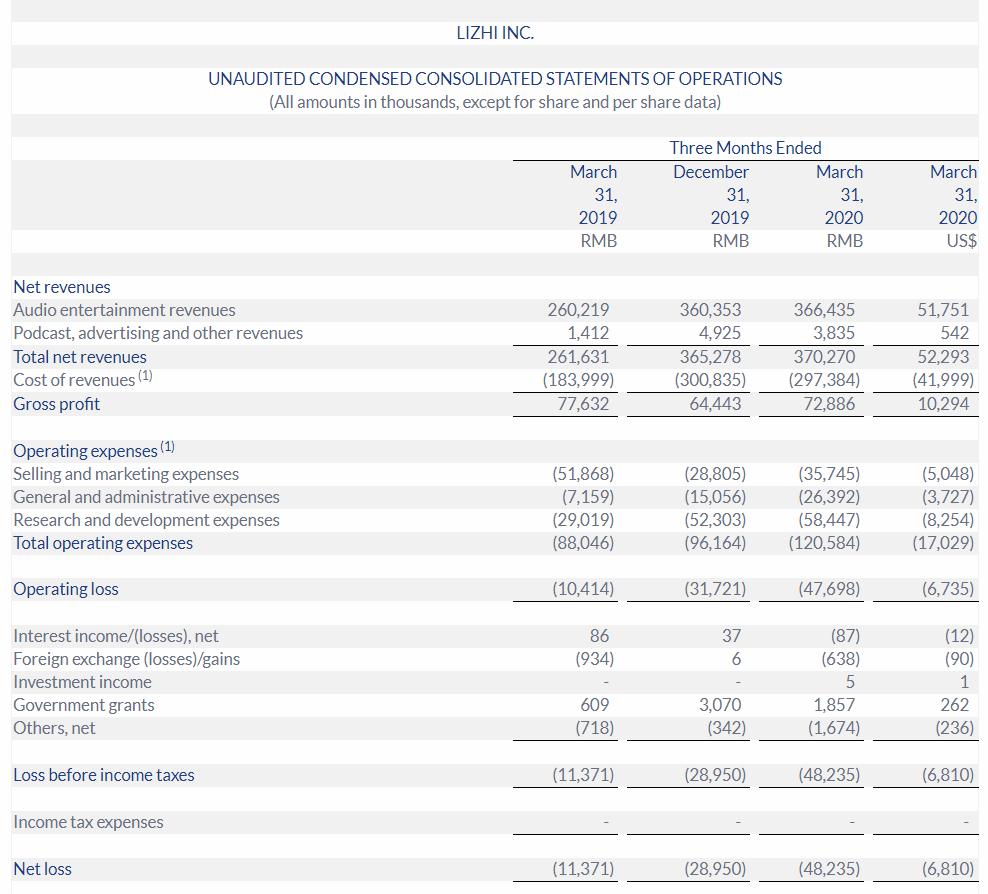Select audio entertainment US$ value 51,751
Viewport: 988px width, 894px height.
[943, 310]
